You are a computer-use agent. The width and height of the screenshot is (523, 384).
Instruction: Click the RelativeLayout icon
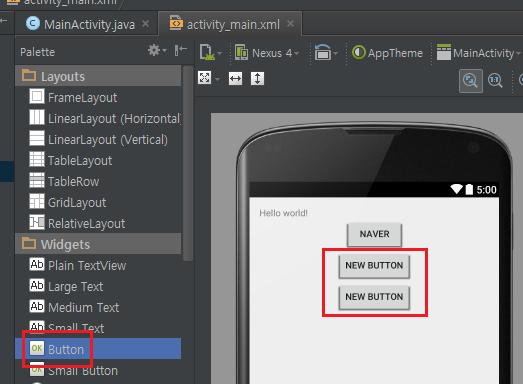pos(37,222)
